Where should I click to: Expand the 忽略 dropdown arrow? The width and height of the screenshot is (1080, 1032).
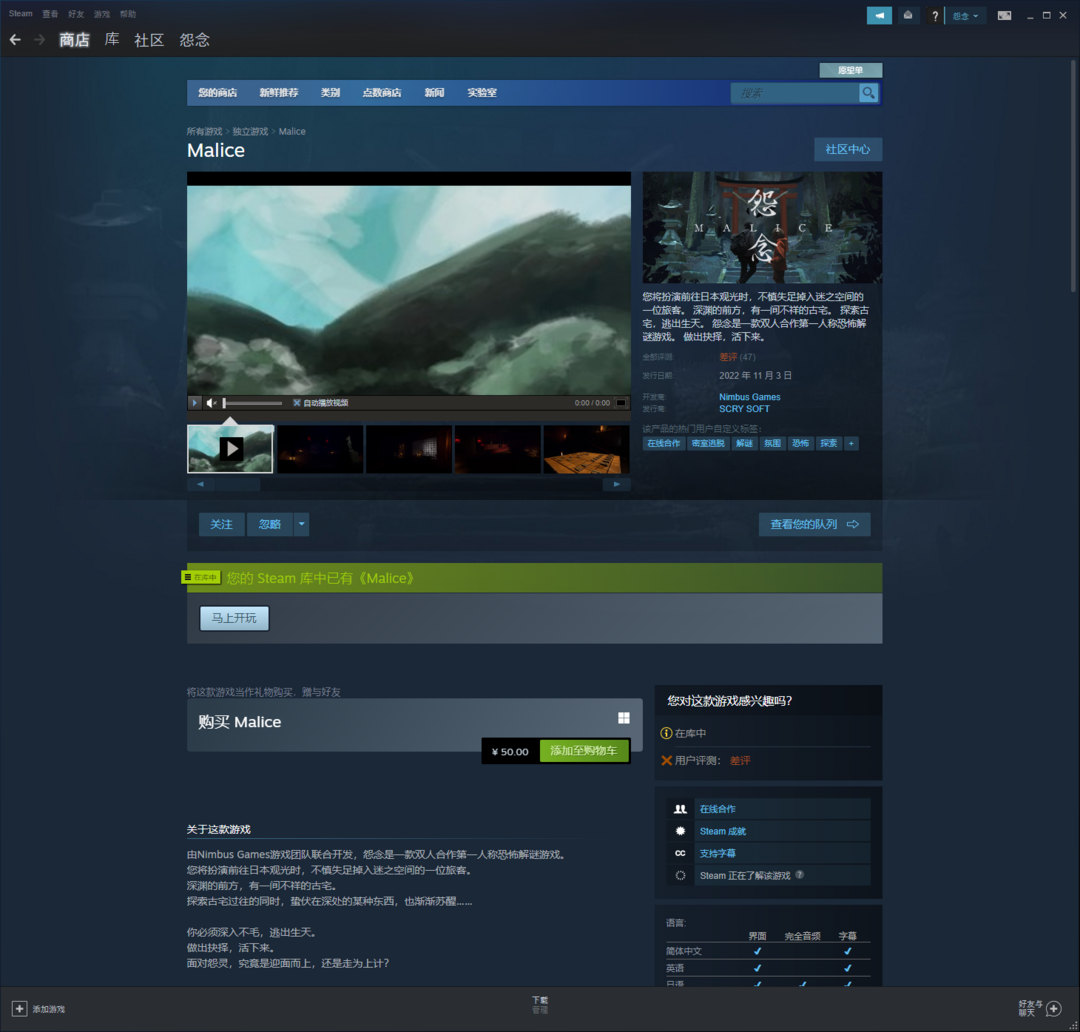pos(301,524)
